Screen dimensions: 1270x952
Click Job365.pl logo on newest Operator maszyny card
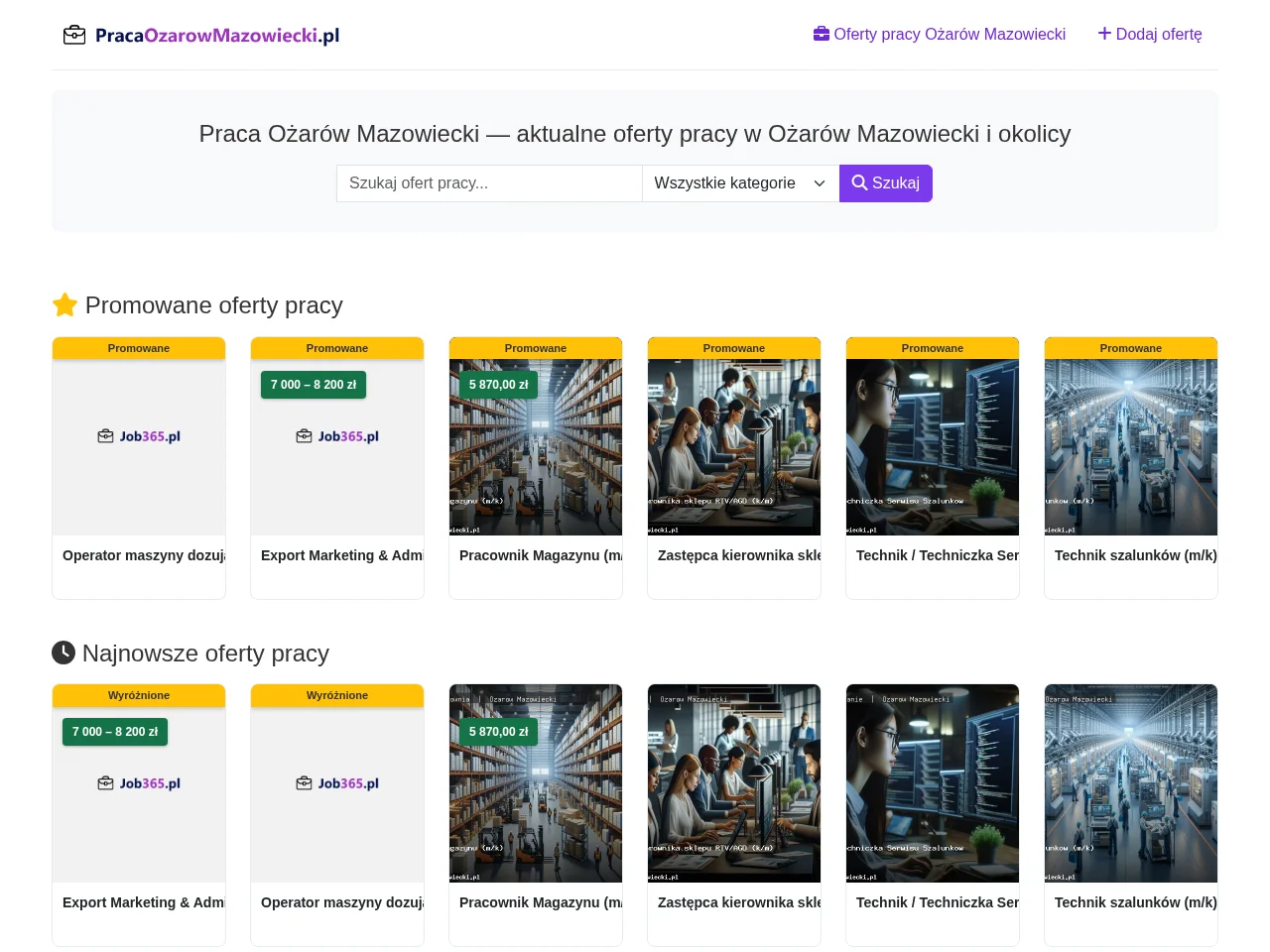pyautogui.click(x=337, y=783)
